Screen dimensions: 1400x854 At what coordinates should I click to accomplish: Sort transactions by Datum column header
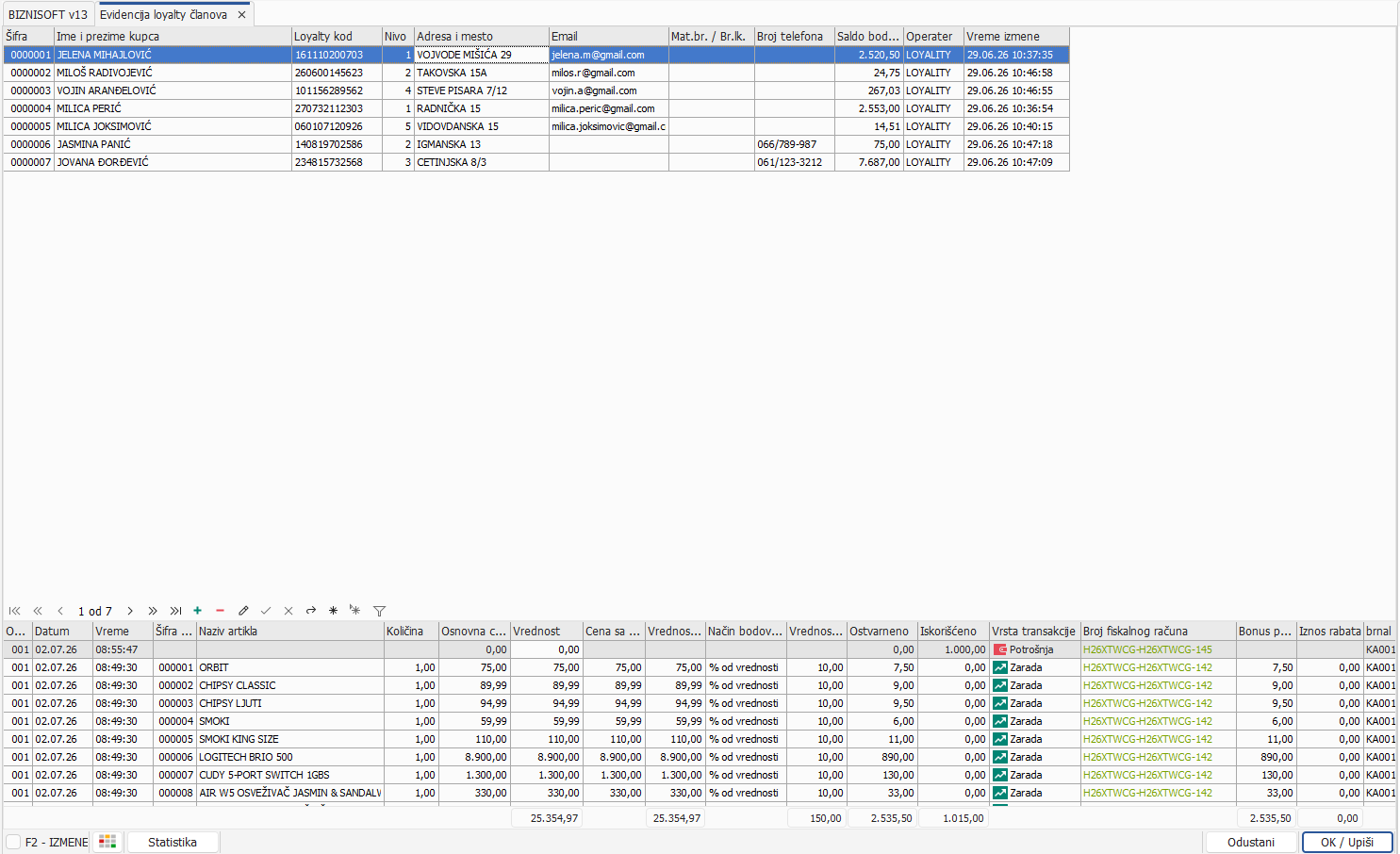click(62, 632)
